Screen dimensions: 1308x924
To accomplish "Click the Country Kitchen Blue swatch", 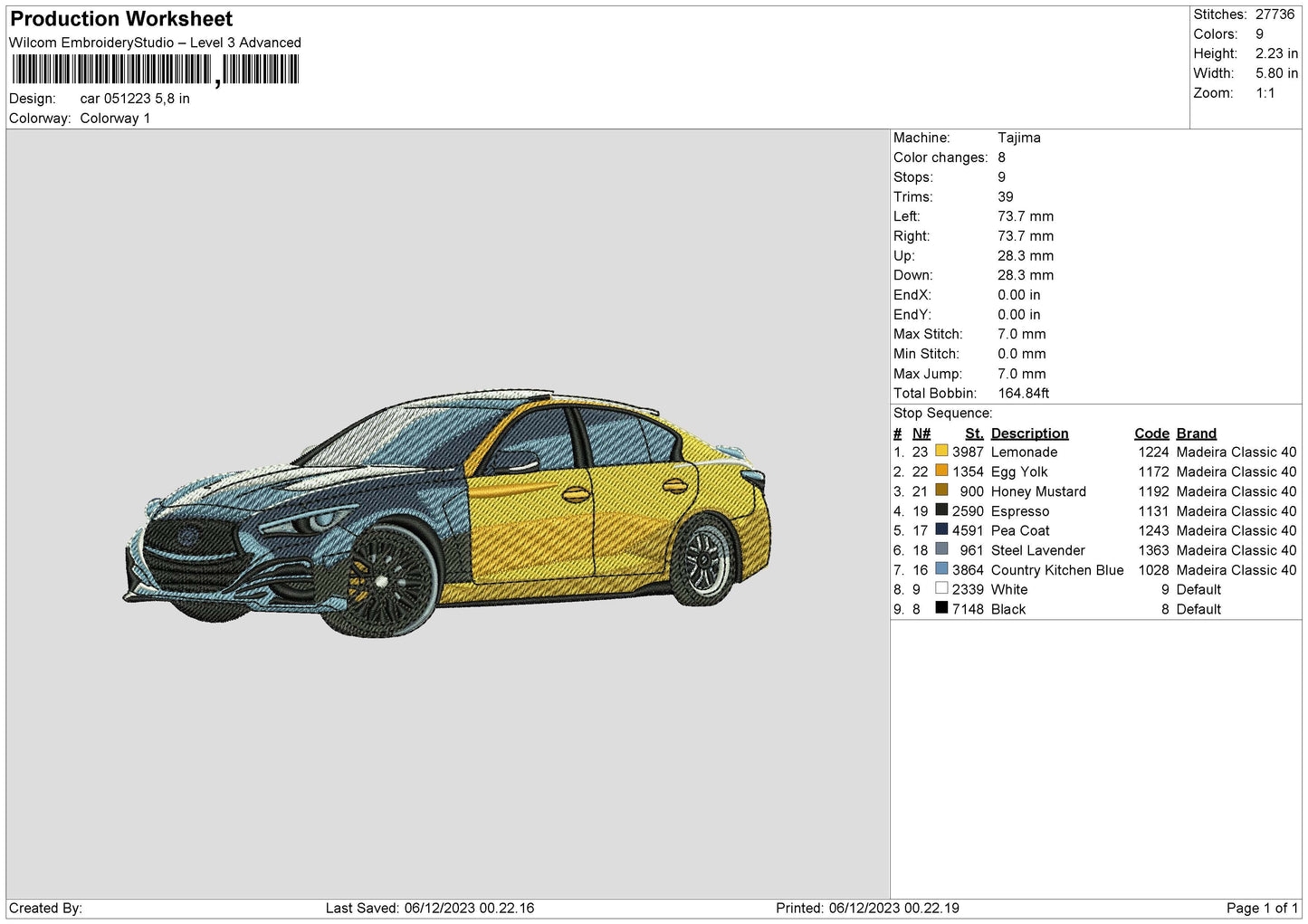I will (x=941, y=569).
